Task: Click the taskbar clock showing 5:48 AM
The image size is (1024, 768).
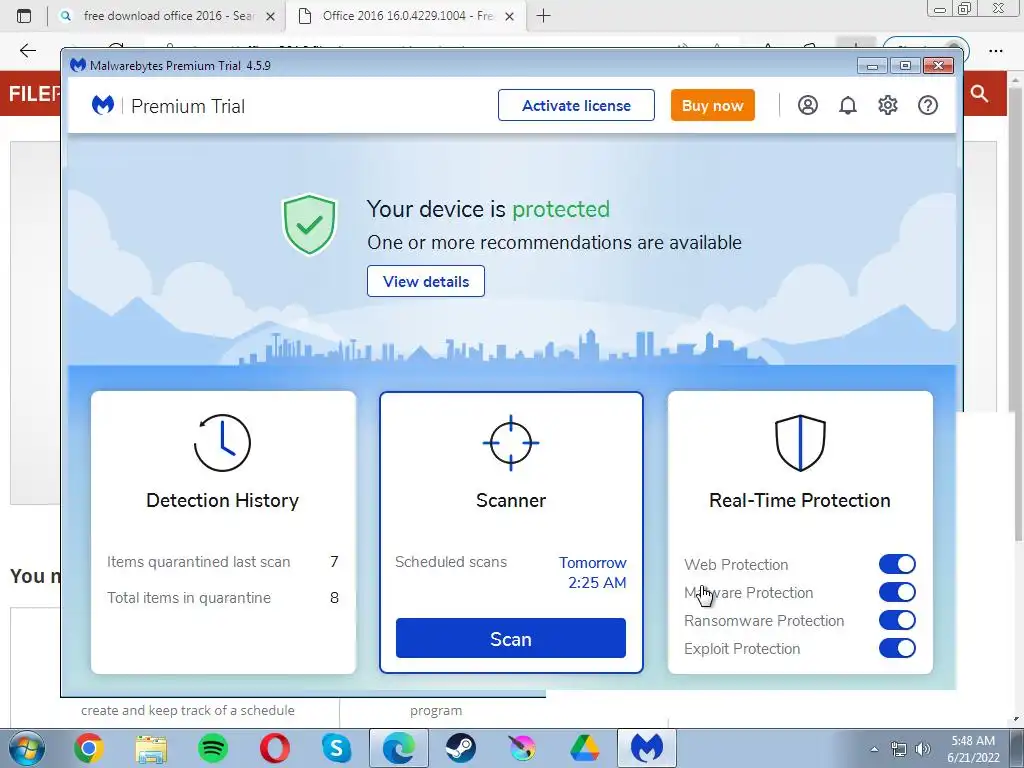Action: [973, 749]
